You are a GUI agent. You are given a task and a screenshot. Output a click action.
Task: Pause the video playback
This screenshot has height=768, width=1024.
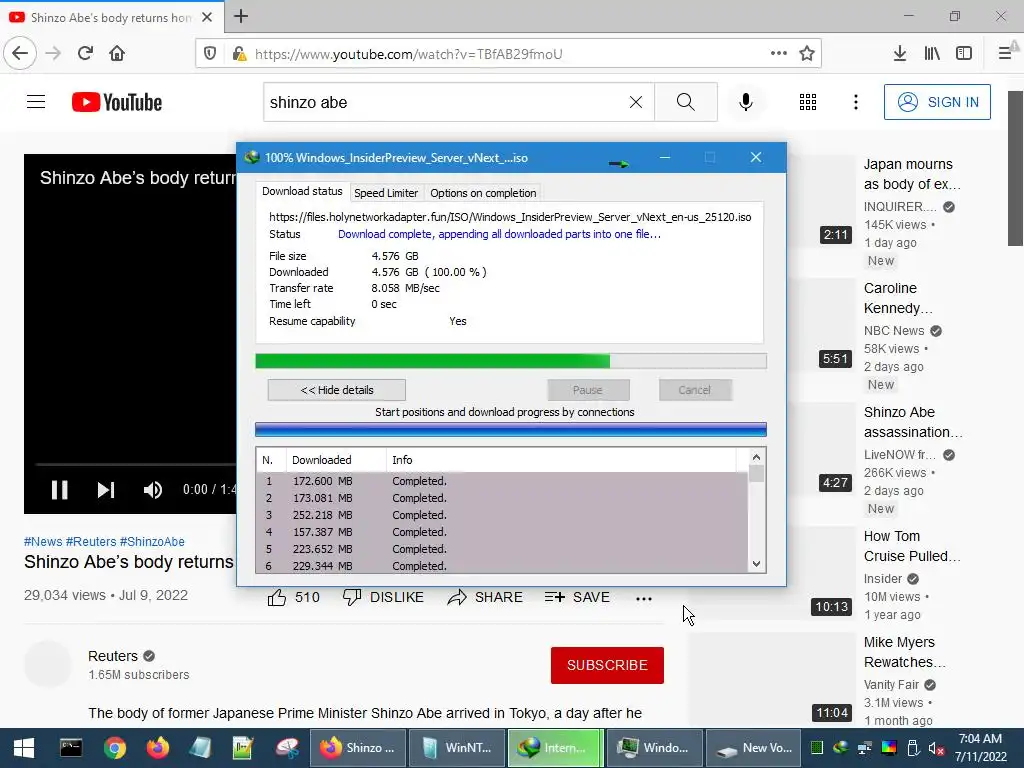[59, 490]
